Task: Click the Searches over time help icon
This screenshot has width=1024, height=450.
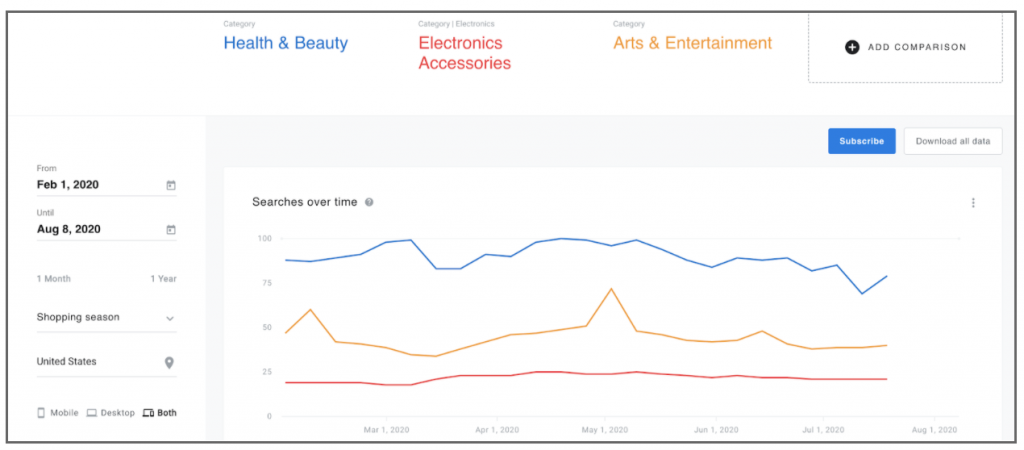Action: [x=369, y=202]
